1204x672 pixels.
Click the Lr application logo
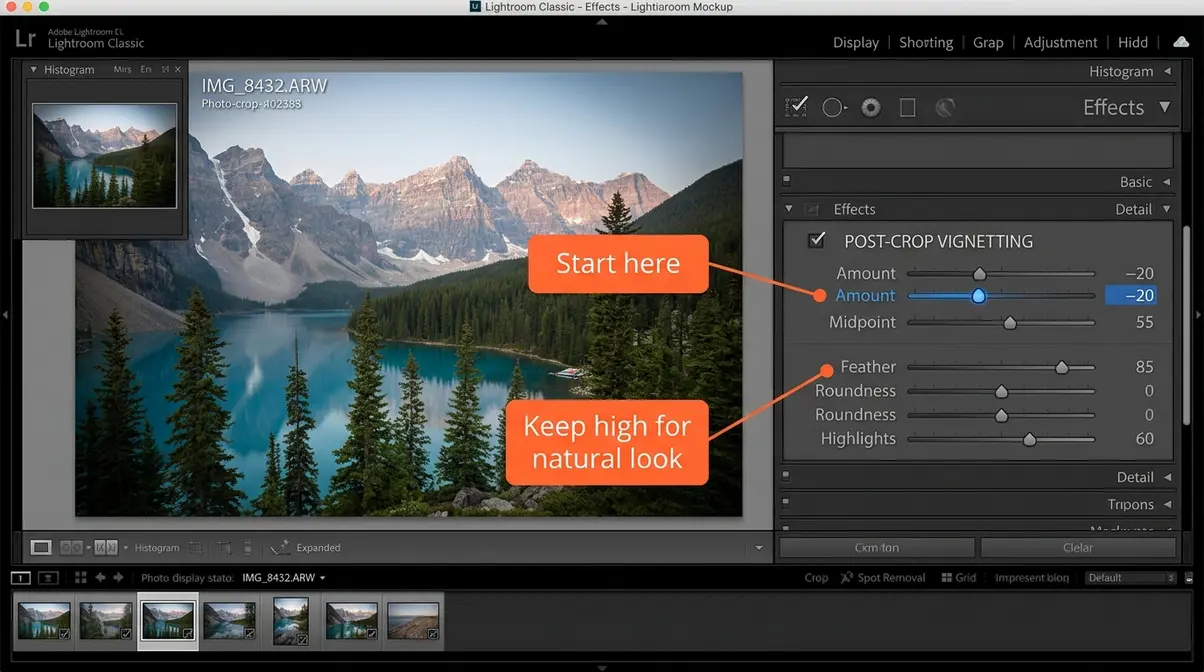(25, 39)
